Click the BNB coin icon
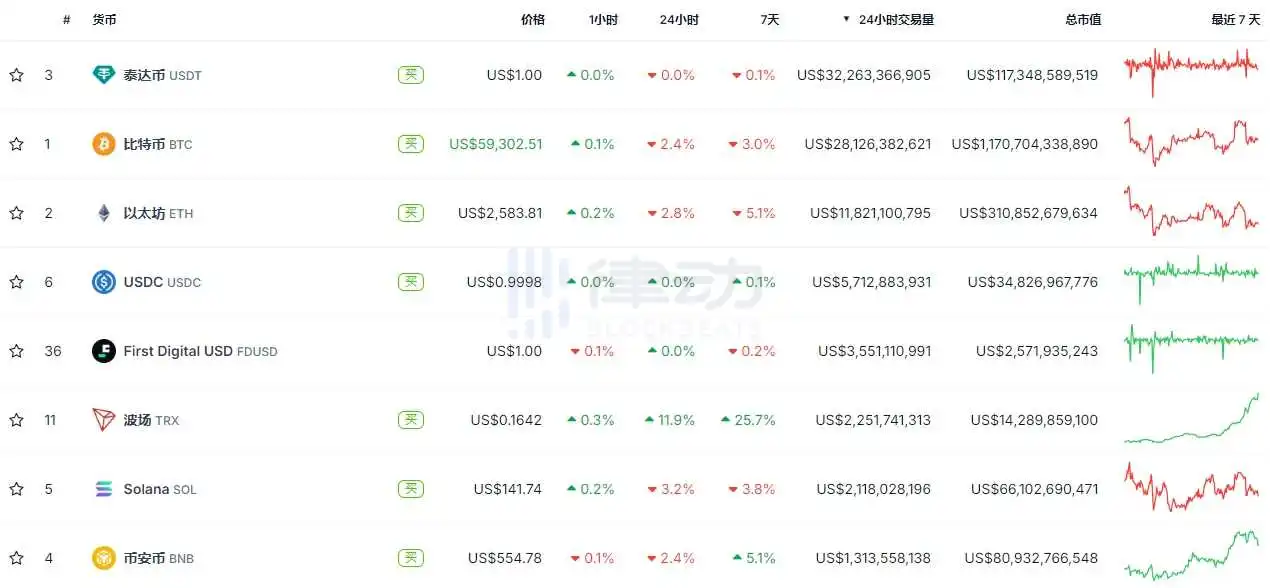This screenshot has width=1270, height=588. [x=104, y=558]
